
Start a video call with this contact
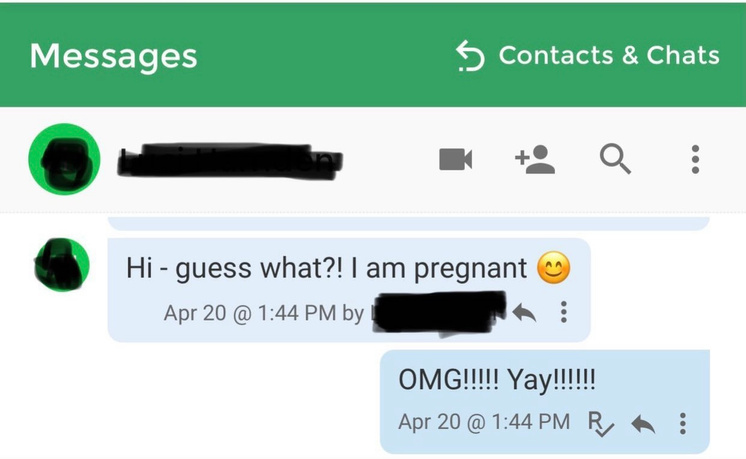coord(456,159)
